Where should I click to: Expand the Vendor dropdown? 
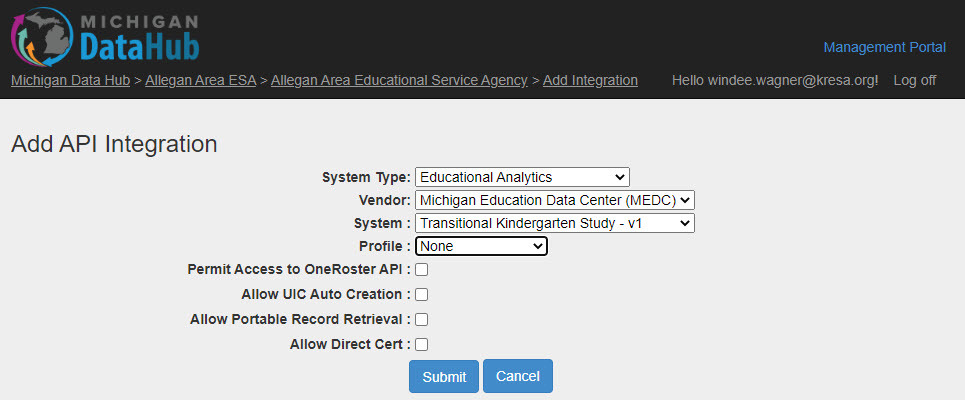(555, 200)
